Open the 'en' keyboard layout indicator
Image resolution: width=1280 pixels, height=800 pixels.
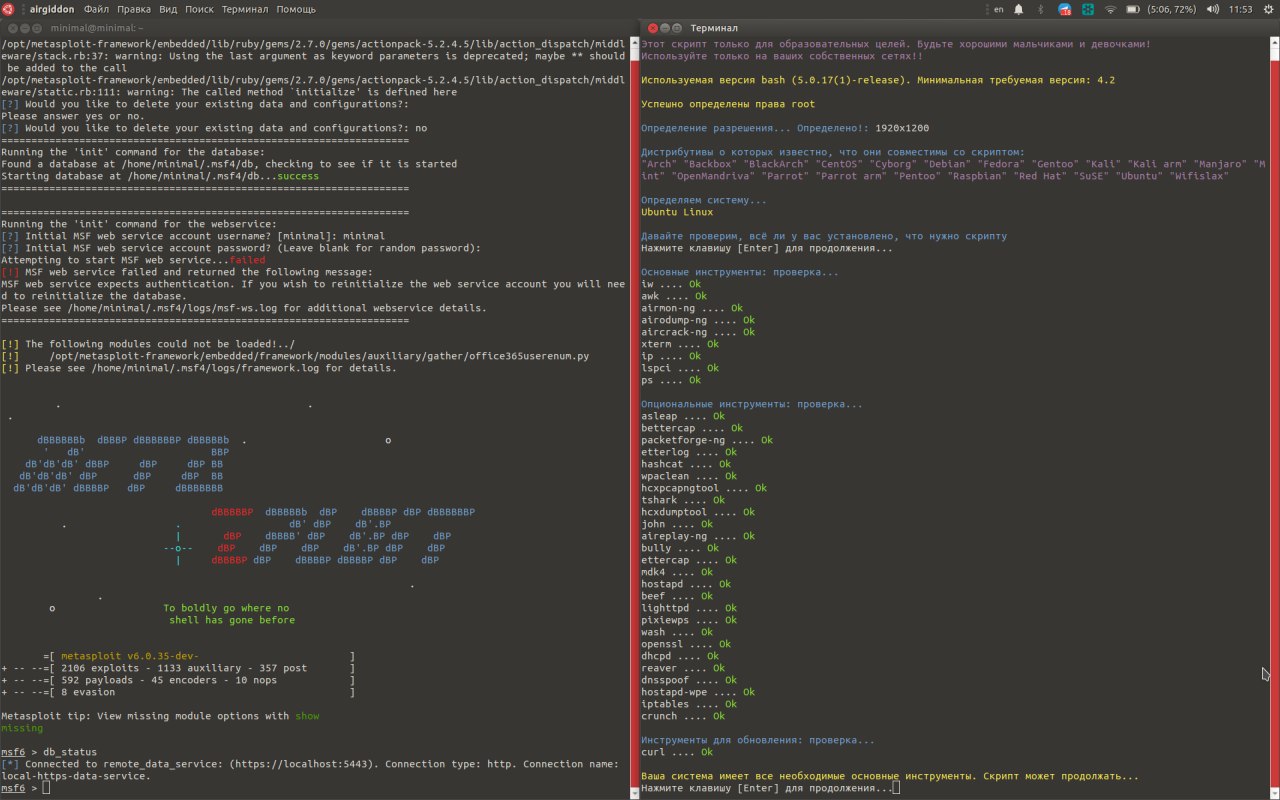point(998,9)
